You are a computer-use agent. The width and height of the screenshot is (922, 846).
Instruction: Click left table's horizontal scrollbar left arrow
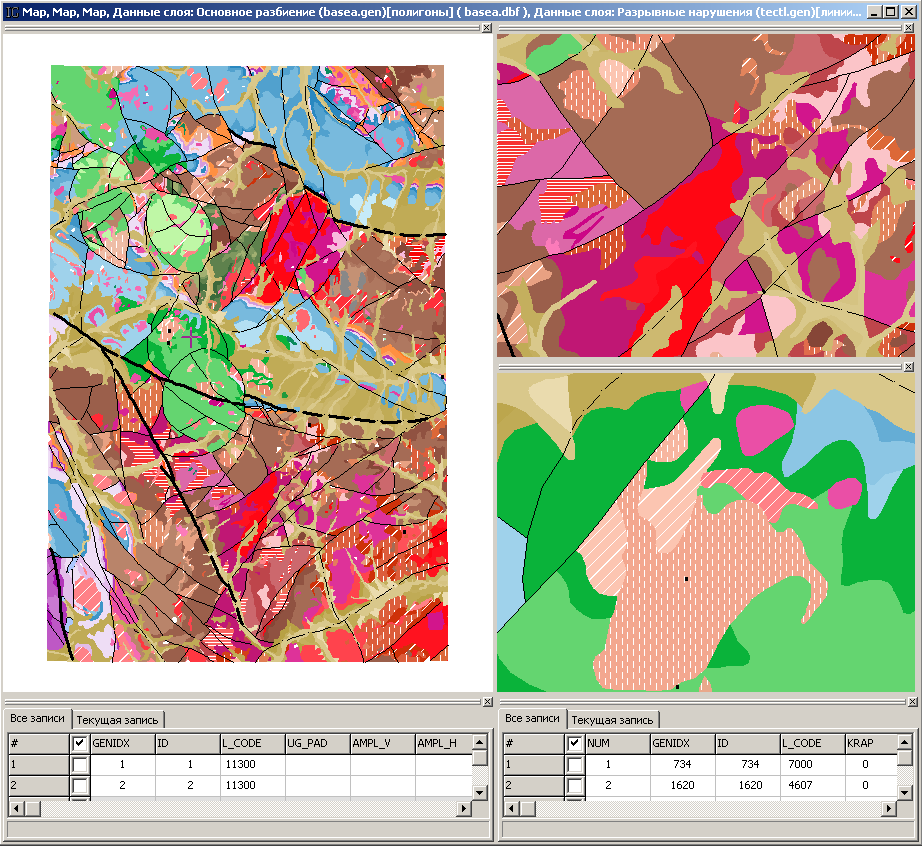point(16,809)
